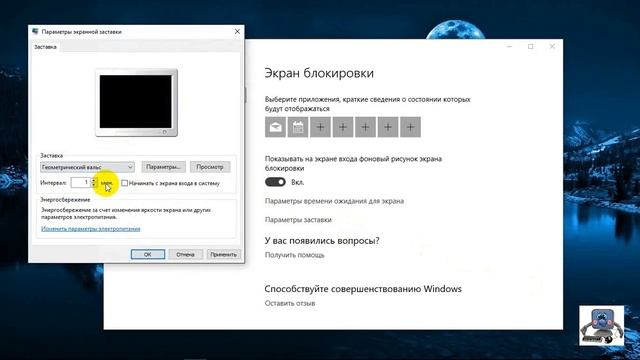Open 'Параметры времени ожидания для экрана' link
640x360 pixels.
[334, 201]
